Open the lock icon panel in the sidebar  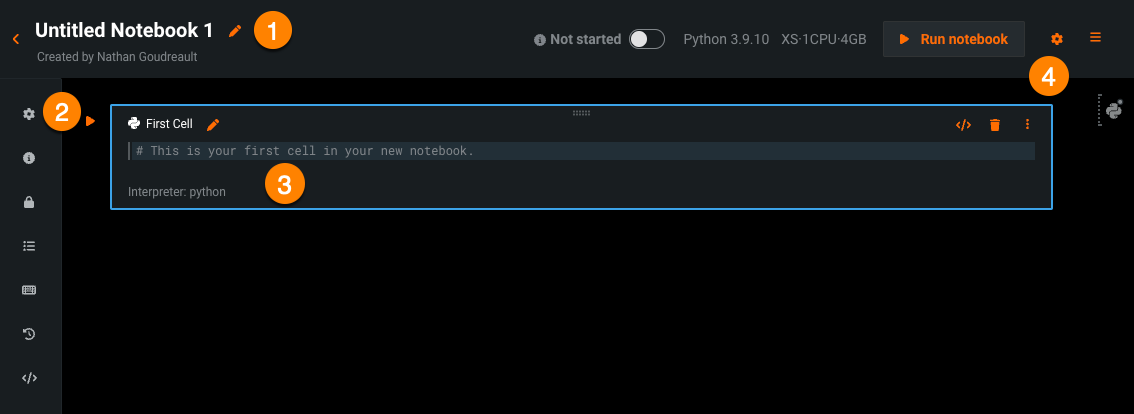[29, 202]
